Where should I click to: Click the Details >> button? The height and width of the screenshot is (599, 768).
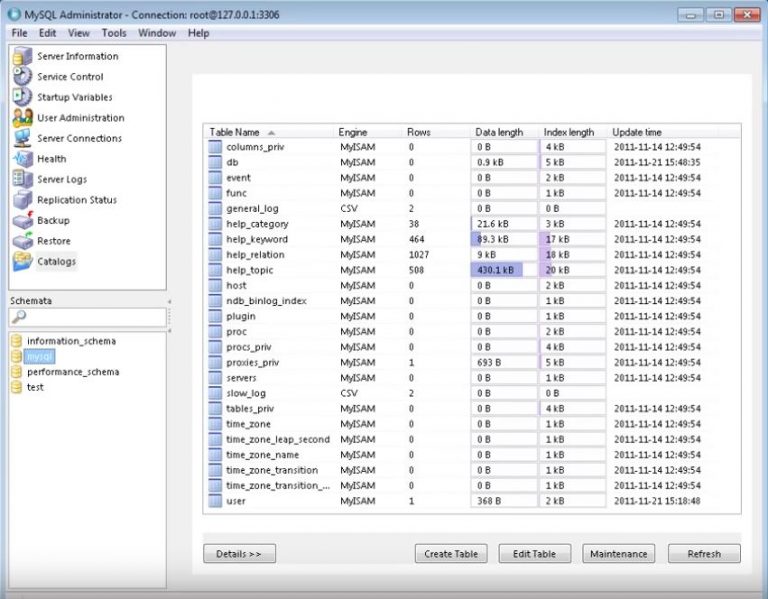click(240, 554)
